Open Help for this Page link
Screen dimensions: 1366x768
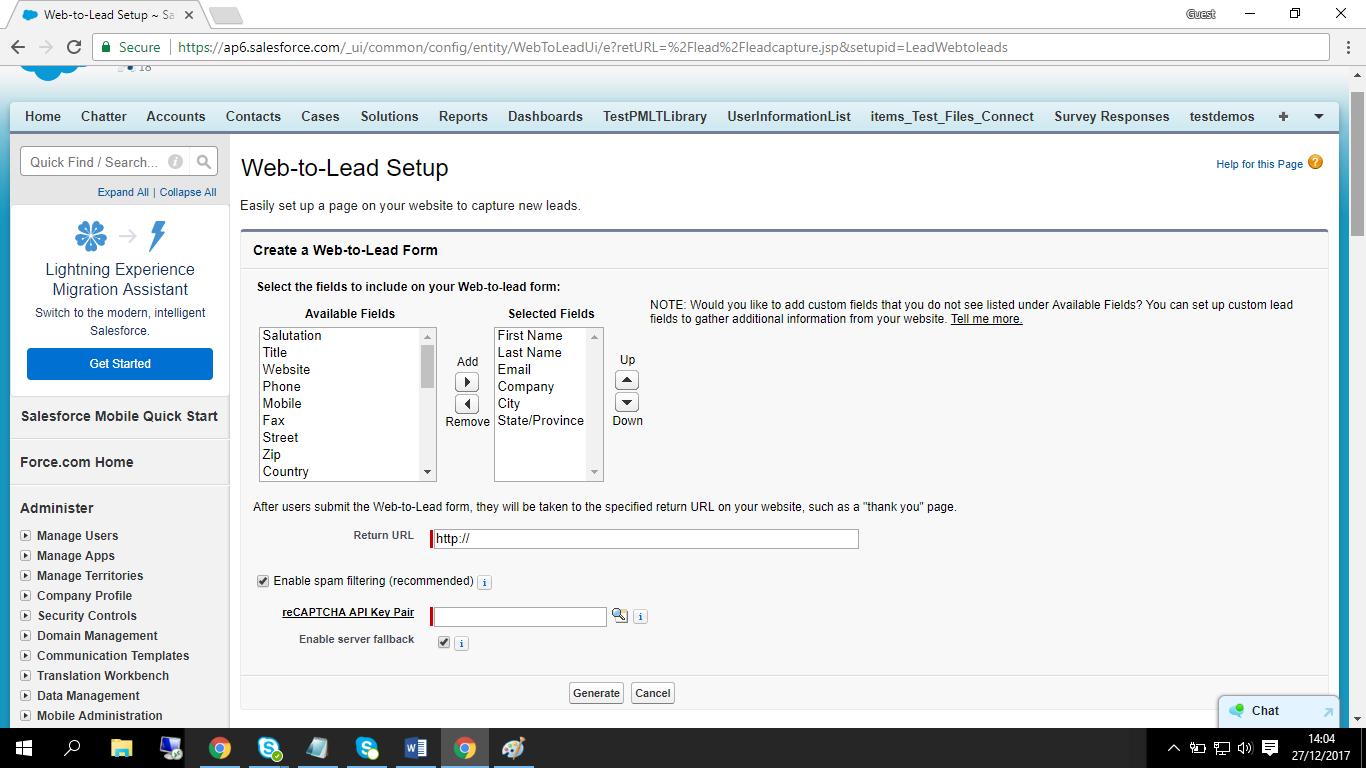point(1259,164)
